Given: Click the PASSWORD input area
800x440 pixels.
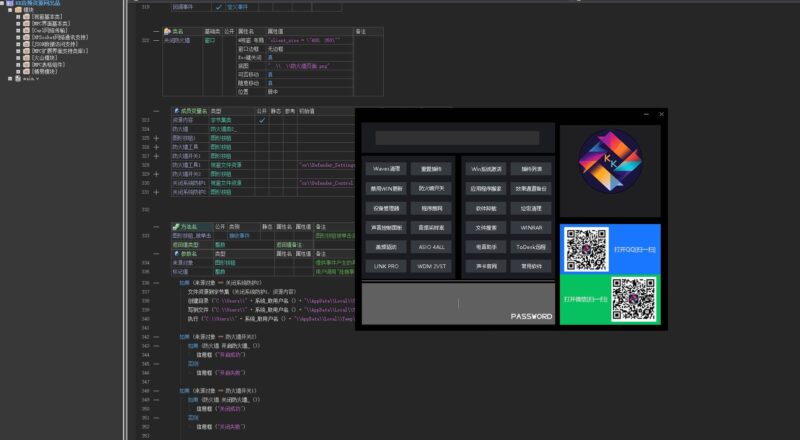Looking at the screenshot, I should [x=458, y=304].
